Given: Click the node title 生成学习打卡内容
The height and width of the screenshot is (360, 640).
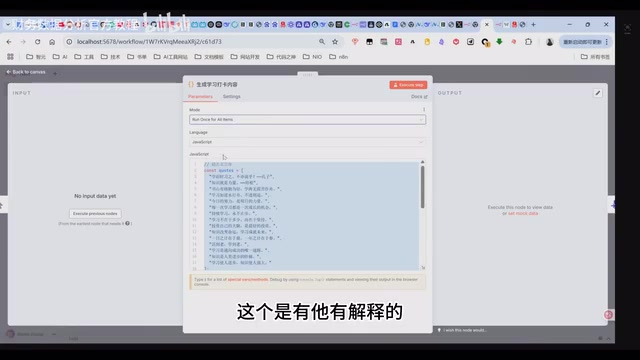Looking at the screenshot, I should pos(217,84).
